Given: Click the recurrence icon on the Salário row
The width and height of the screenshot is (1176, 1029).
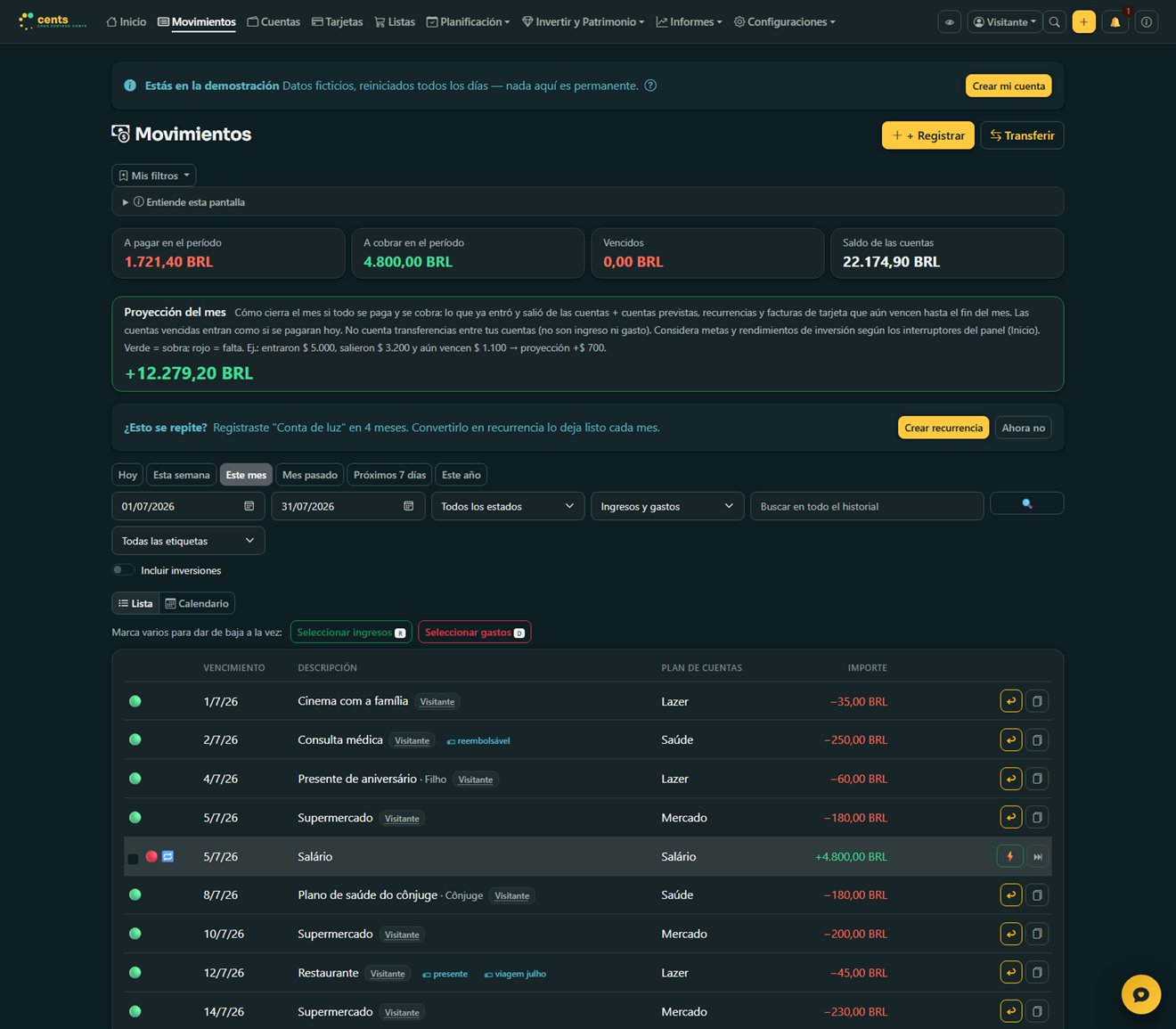Looking at the screenshot, I should point(167,856).
